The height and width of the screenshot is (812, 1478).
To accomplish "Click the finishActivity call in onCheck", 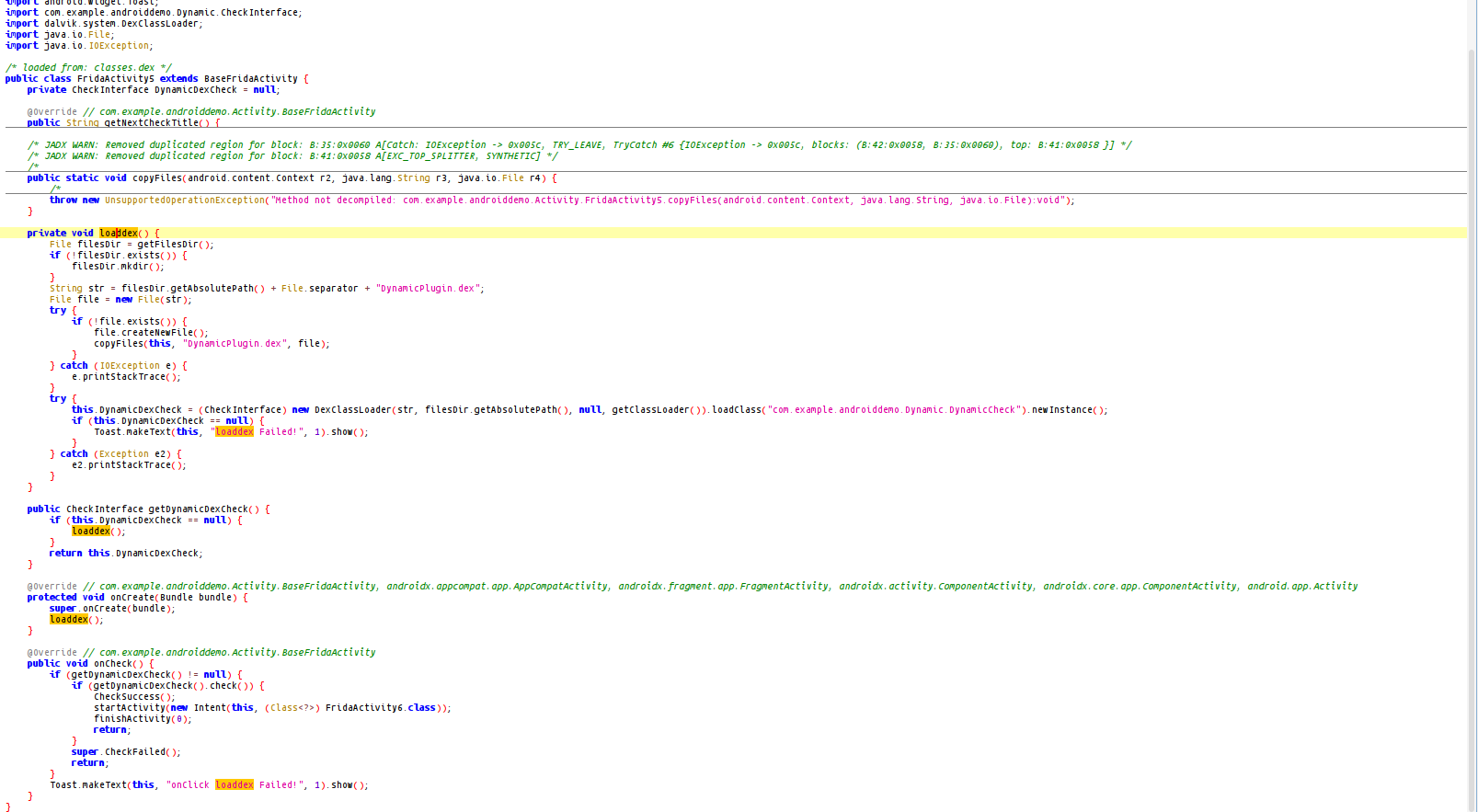I will coord(132,719).
